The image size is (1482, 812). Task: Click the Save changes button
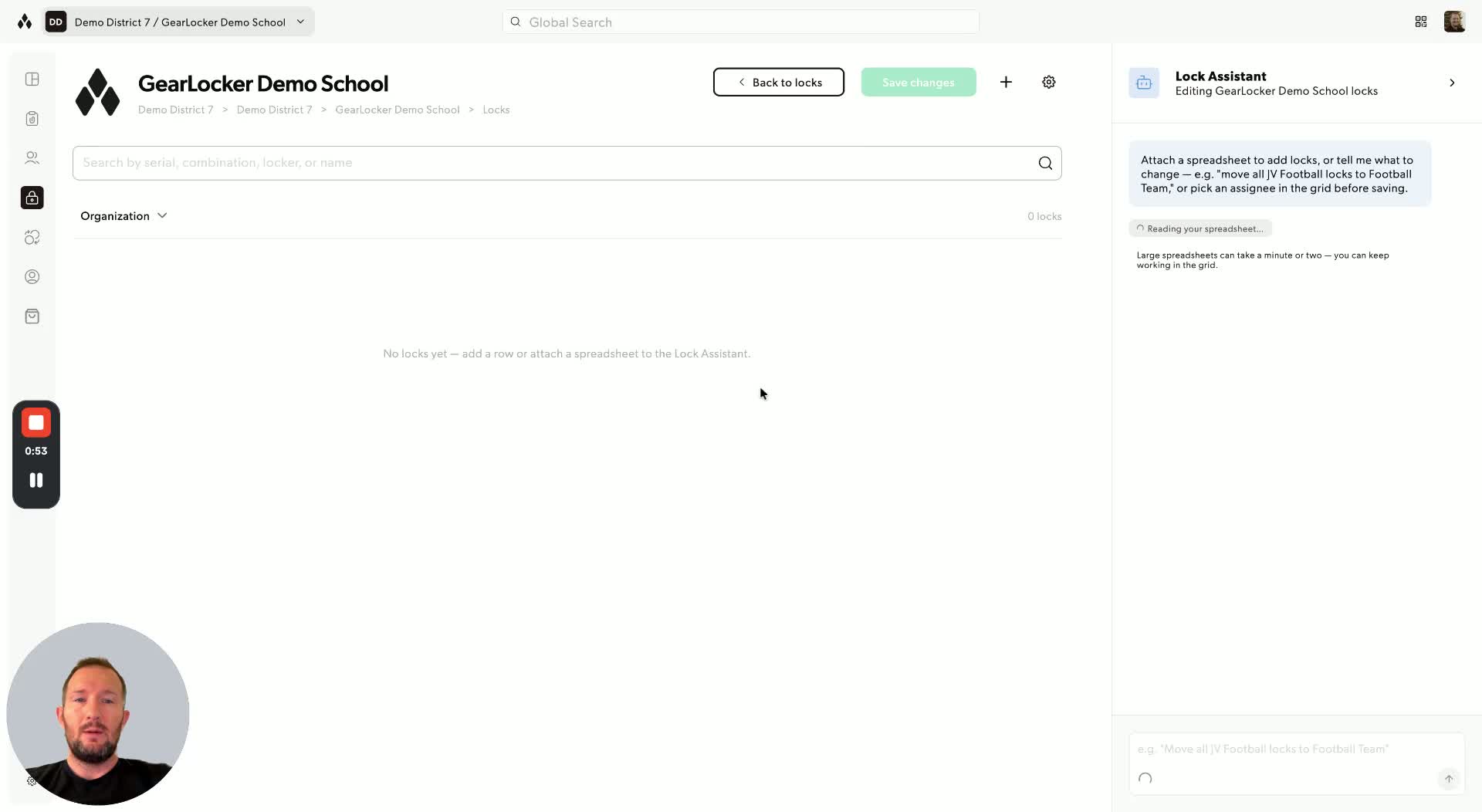click(919, 82)
